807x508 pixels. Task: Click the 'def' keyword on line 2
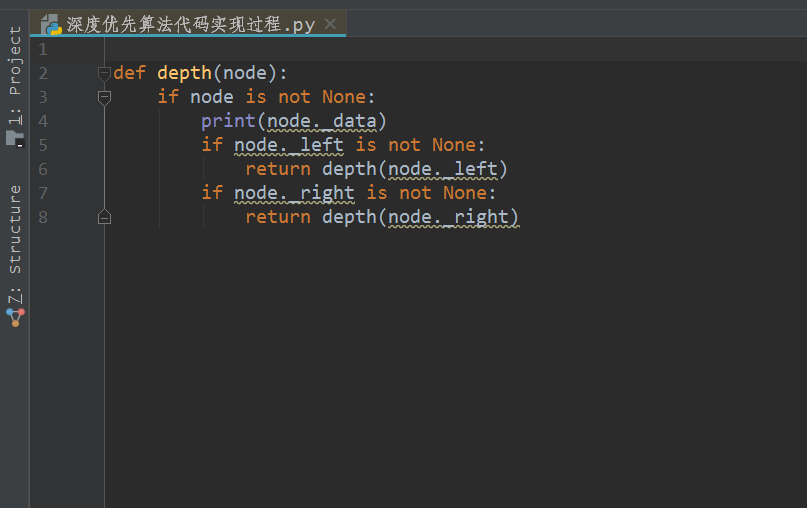point(130,73)
